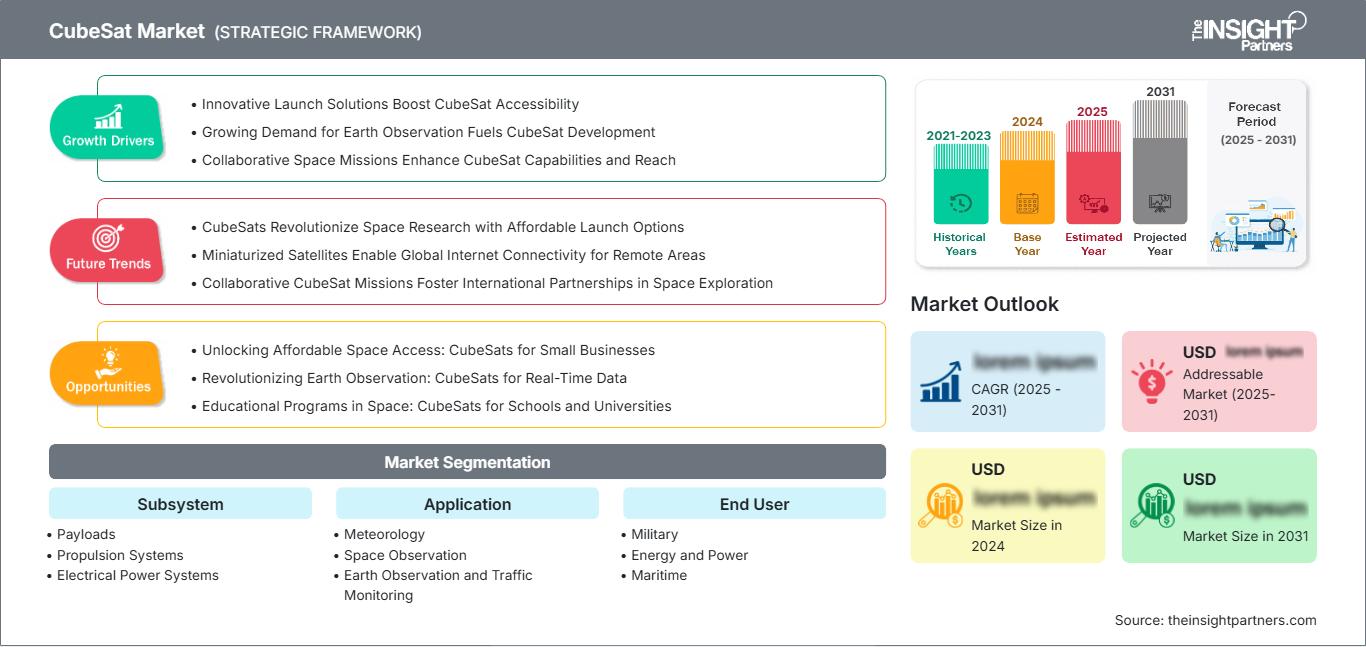The height and width of the screenshot is (647, 1366).
Task: Click the Future Trends target icon
Action: (x=108, y=239)
